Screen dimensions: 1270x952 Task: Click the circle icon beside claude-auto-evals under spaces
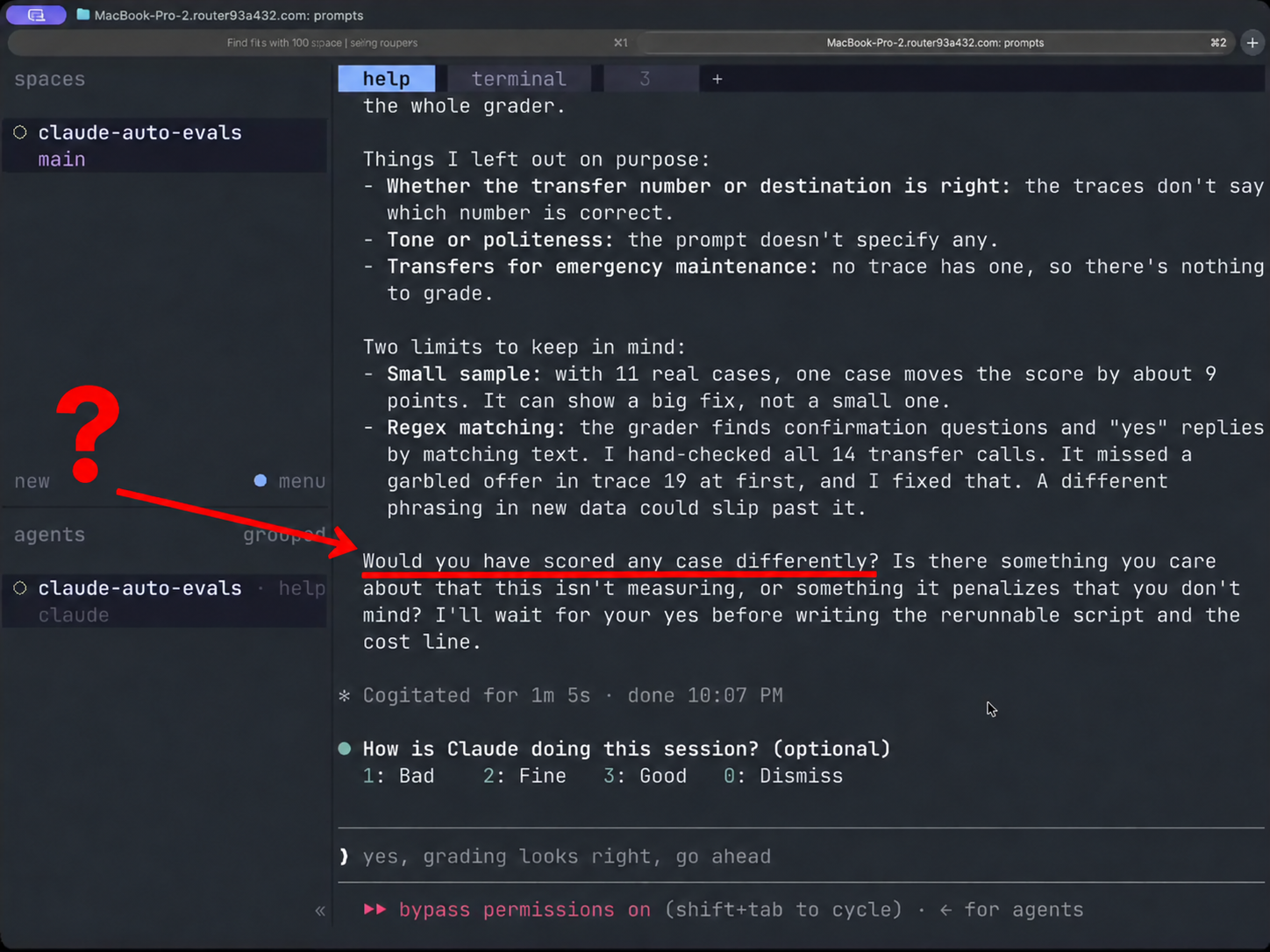pyautogui.click(x=20, y=132)
